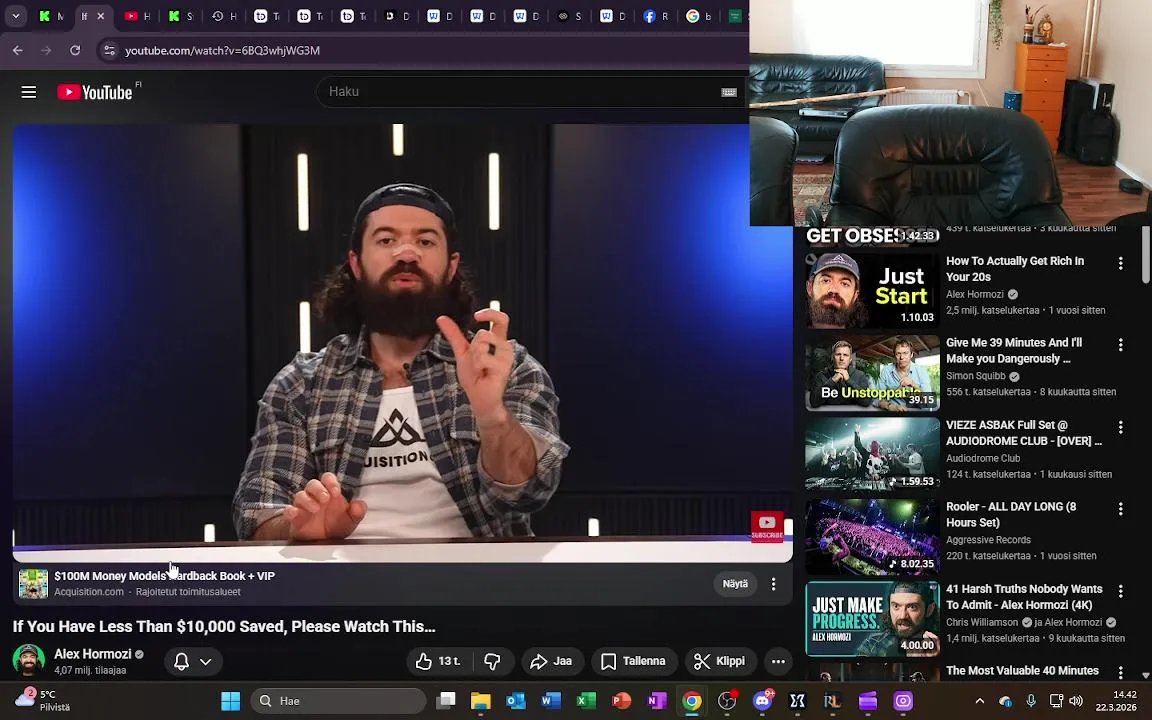Save video with Tallenna button
1152x720 pixels.
(x=633, y=661)
